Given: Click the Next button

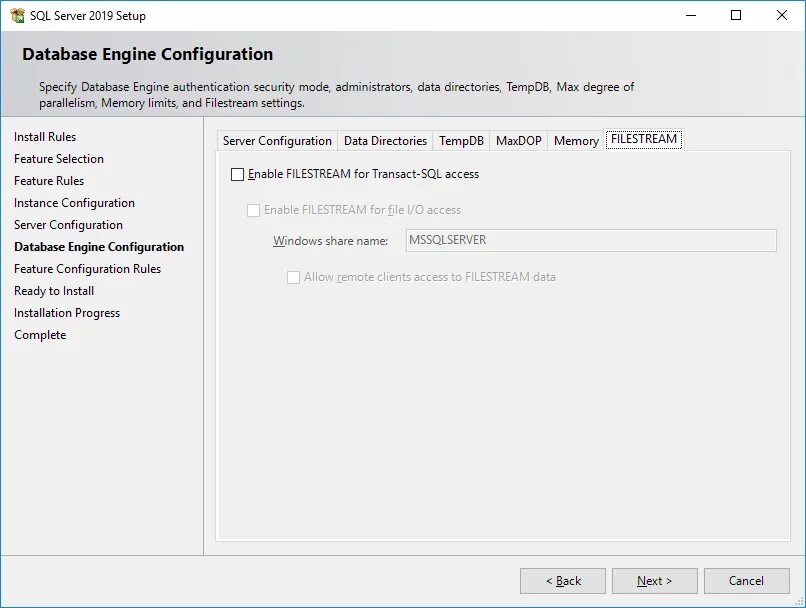Looking at the screenshot, I should (654, 581).
